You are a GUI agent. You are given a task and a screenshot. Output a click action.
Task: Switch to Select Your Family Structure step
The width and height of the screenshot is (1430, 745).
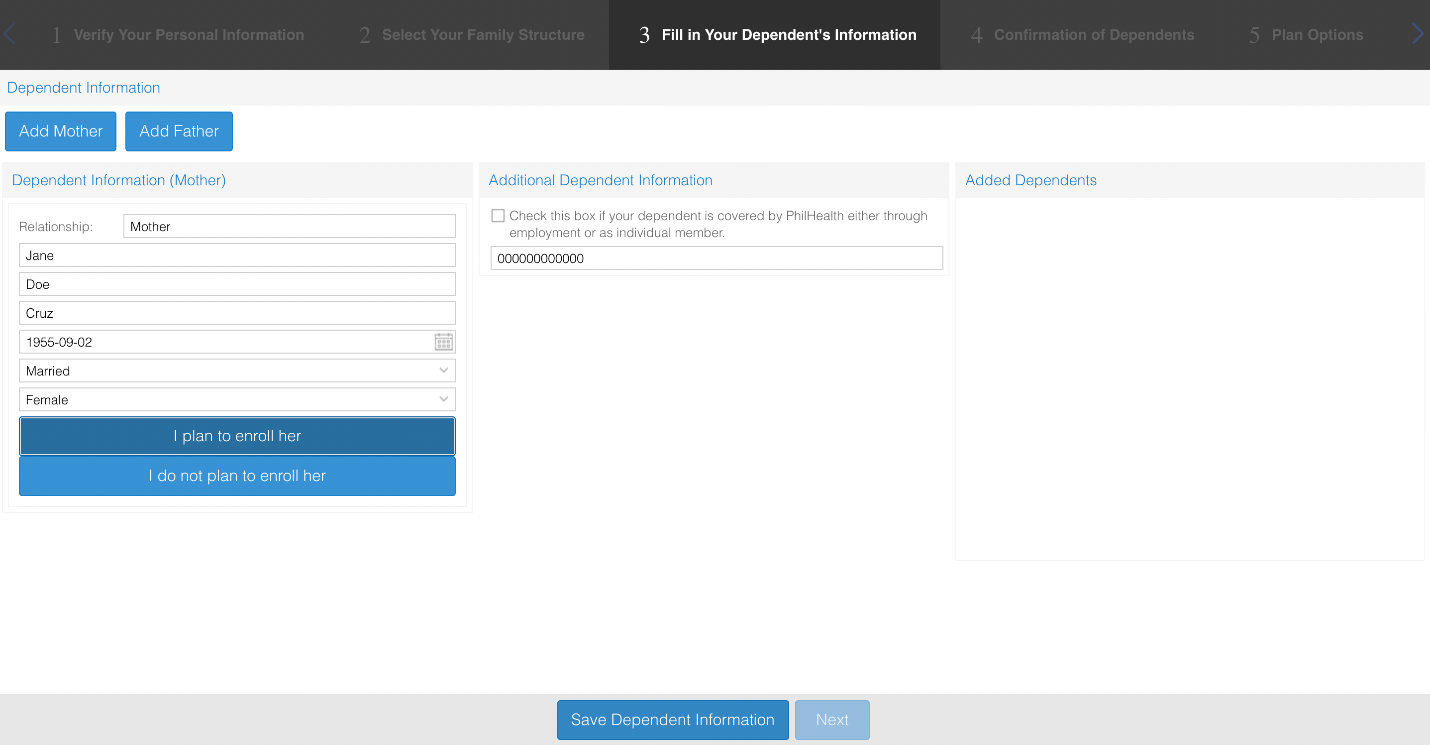[471, 35]
